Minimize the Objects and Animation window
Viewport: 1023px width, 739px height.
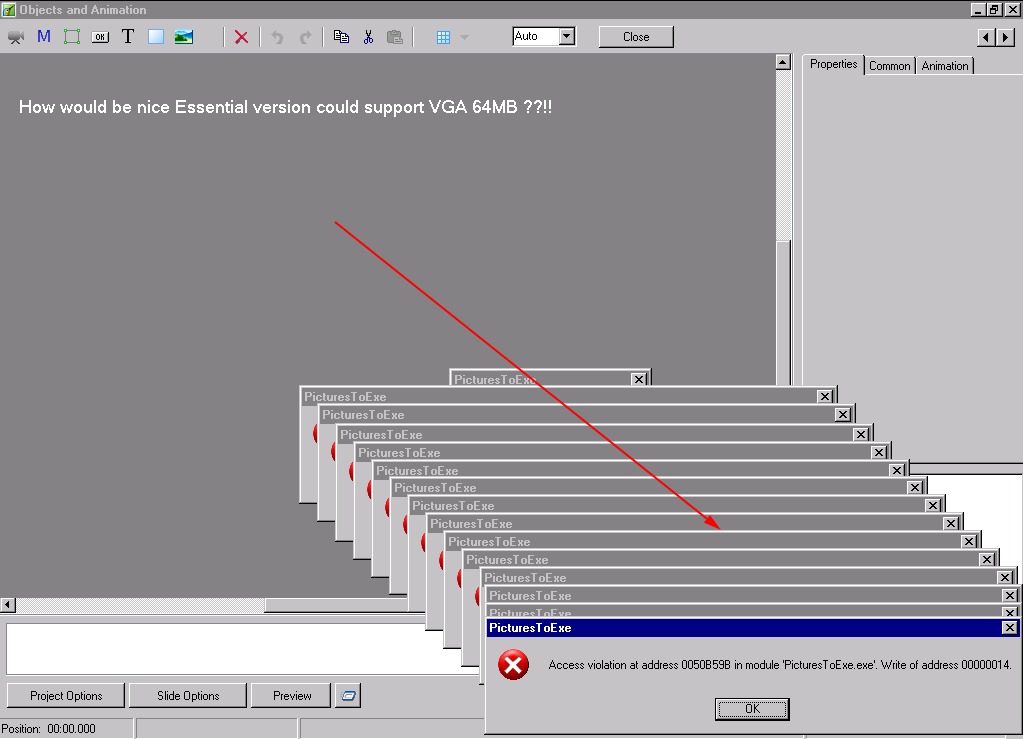tap(978, 9)
